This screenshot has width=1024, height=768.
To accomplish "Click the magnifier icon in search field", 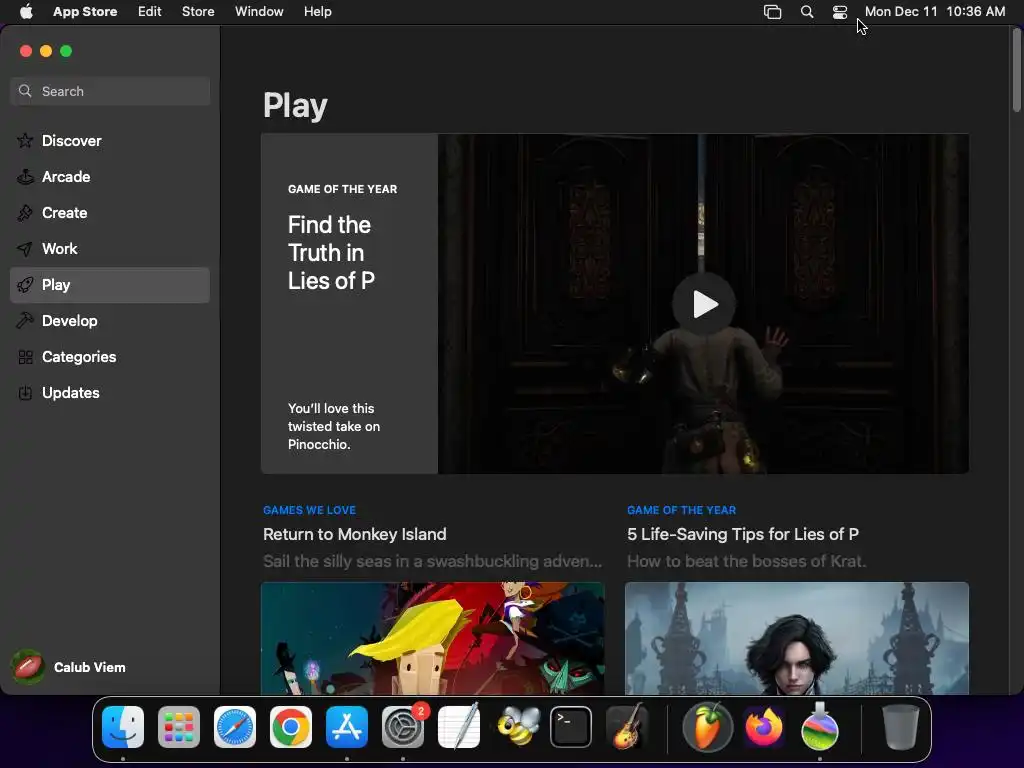I will [x=25, y=91].
